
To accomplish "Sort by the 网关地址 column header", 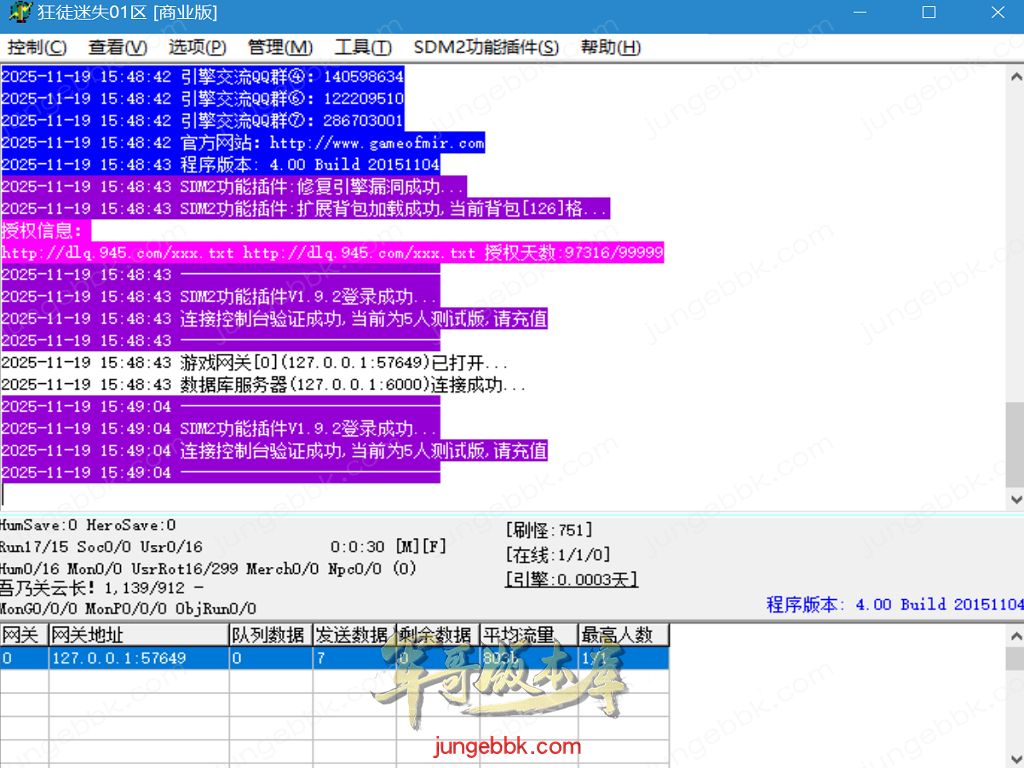I will click(138, 635).
